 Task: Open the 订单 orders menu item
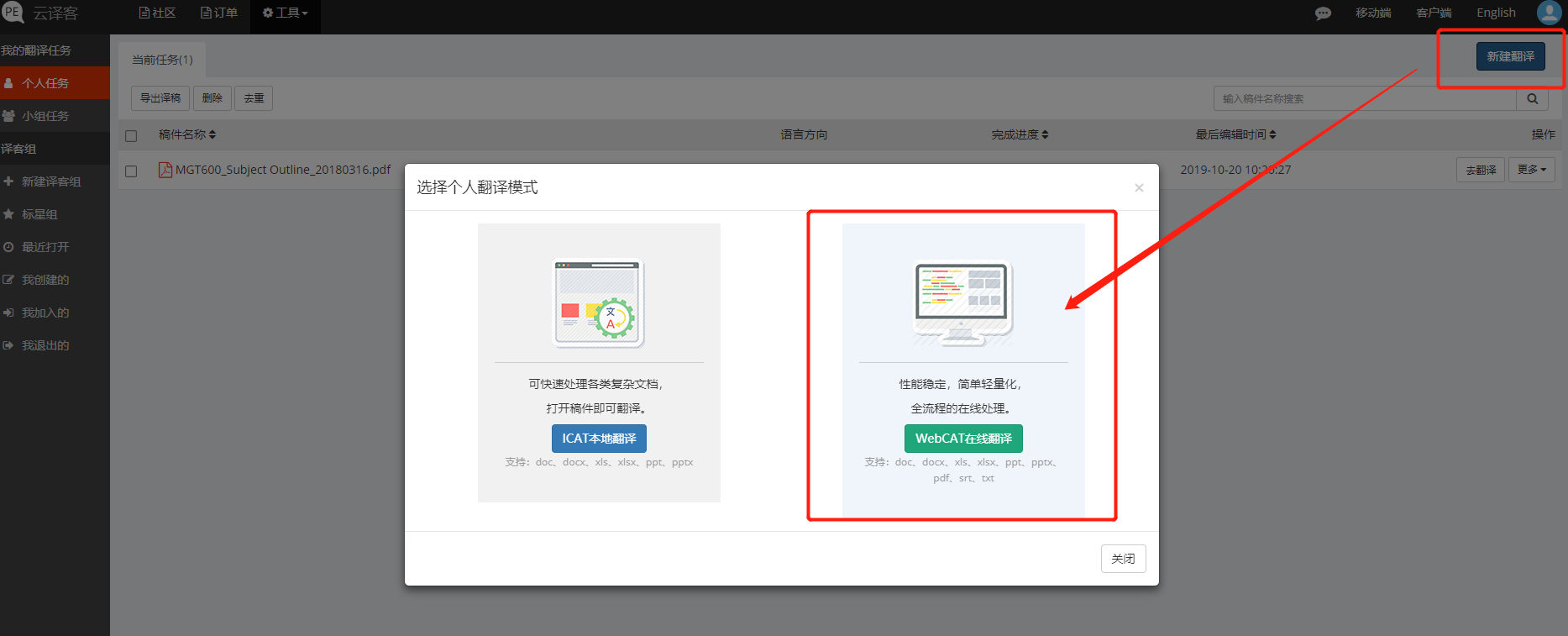(x=219, y=13)
